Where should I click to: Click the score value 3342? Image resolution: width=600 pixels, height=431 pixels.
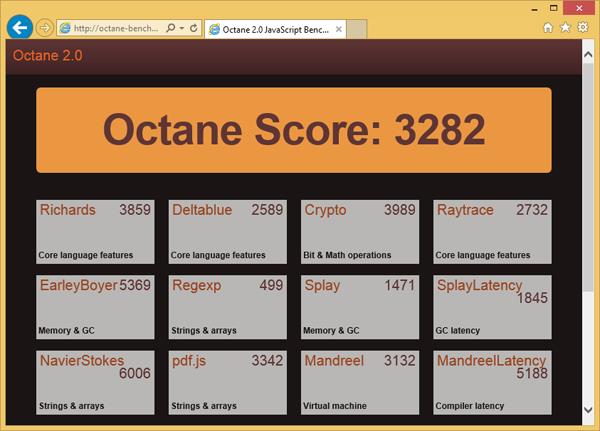(267, 361)
